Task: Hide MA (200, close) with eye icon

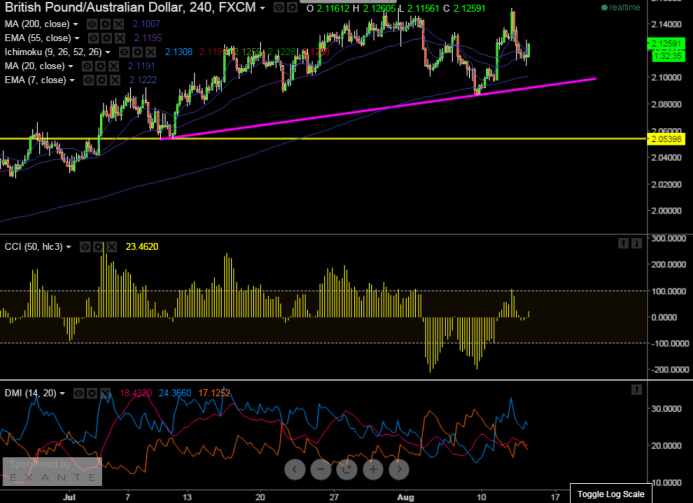Action: [92, 24]
